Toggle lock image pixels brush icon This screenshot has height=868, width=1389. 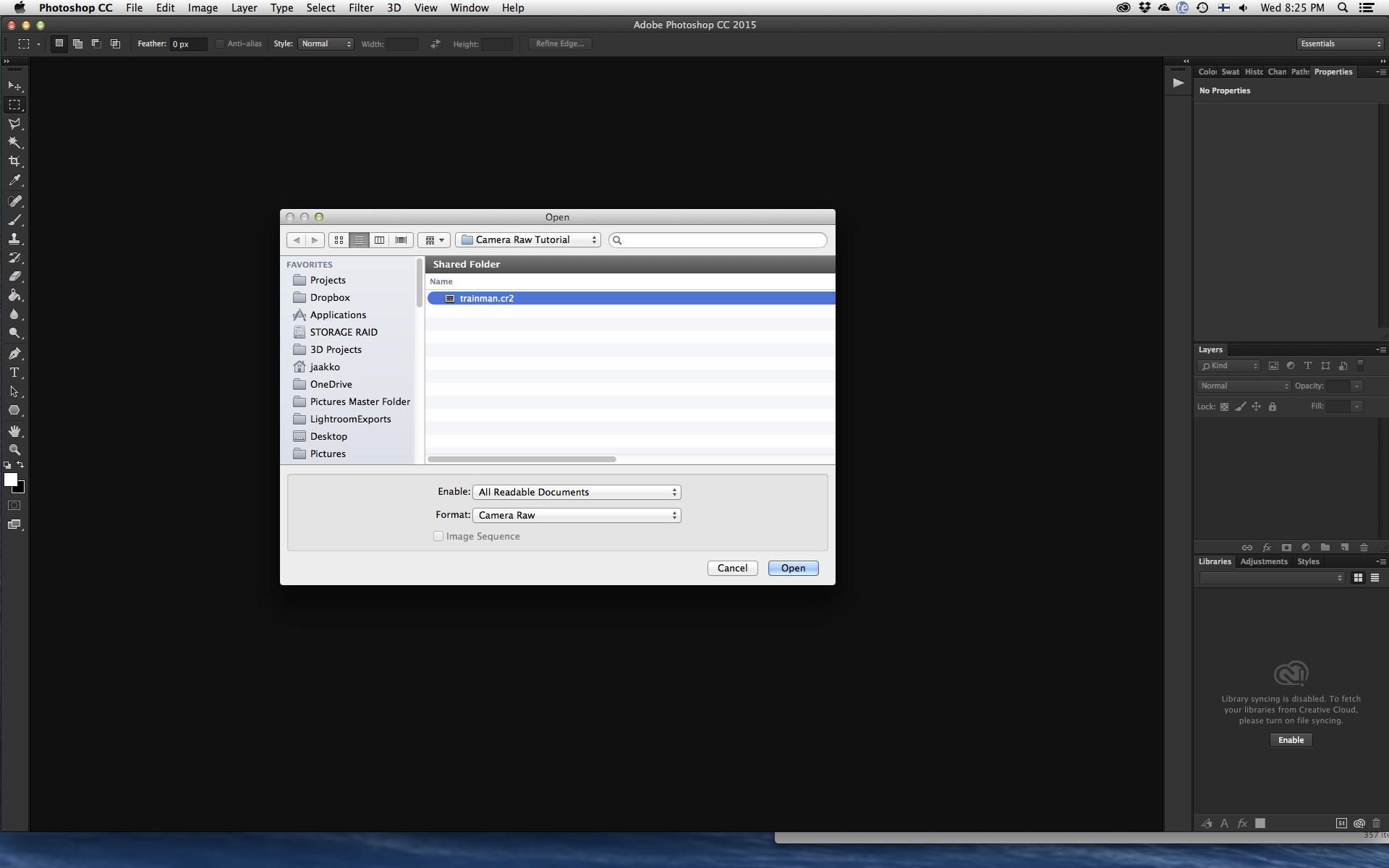click(1241, 407)
